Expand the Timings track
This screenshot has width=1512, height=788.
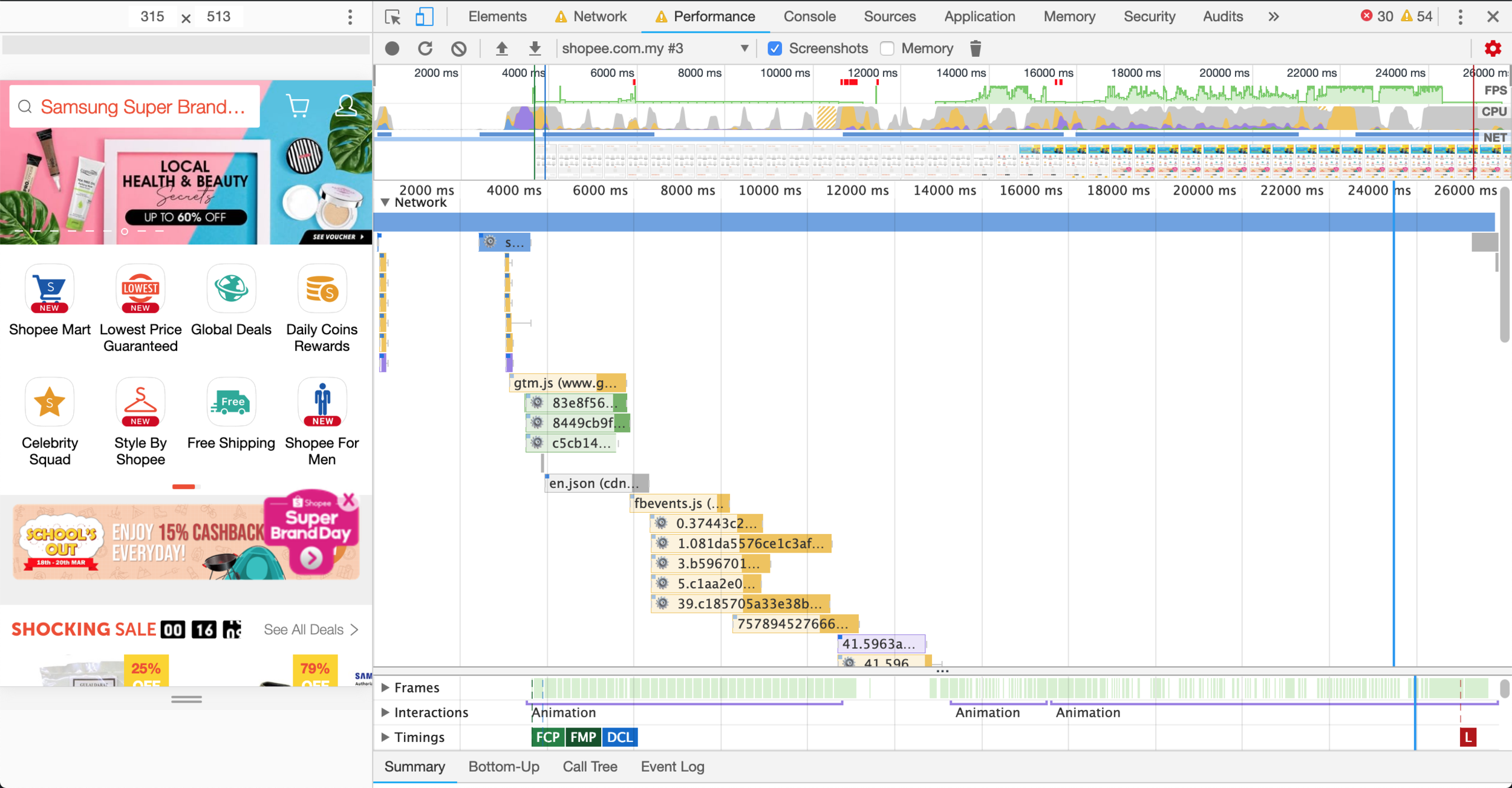click(x=385, y=737)
